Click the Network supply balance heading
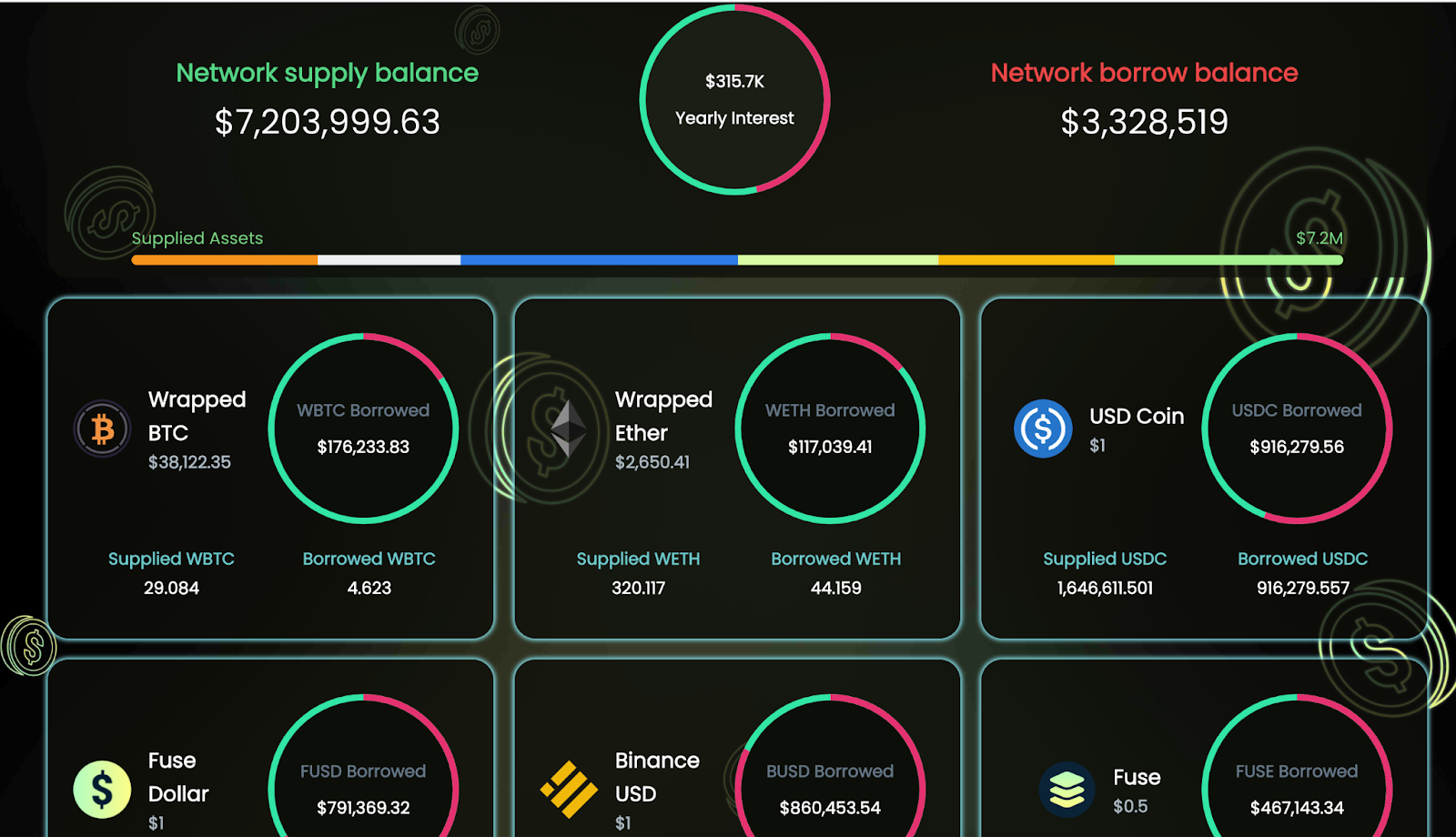The image size is (1456, 837). coord(328,73)
